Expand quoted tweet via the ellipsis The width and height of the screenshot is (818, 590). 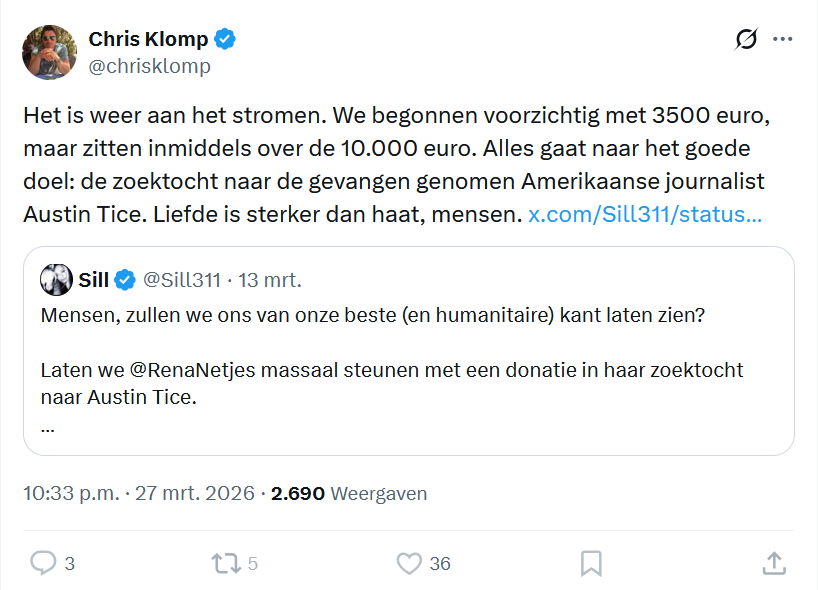[x=48, y=427]
